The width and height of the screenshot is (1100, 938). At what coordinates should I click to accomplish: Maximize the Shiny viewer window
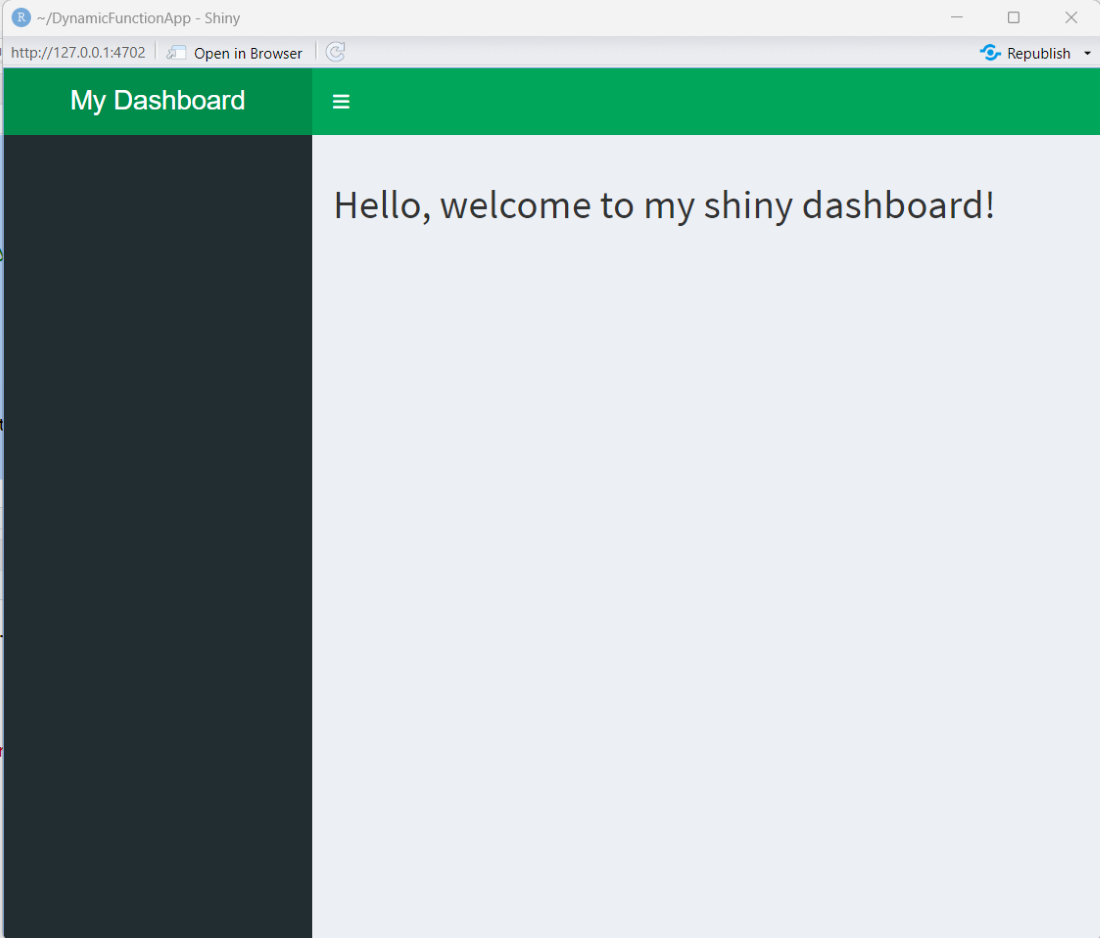1014,18
